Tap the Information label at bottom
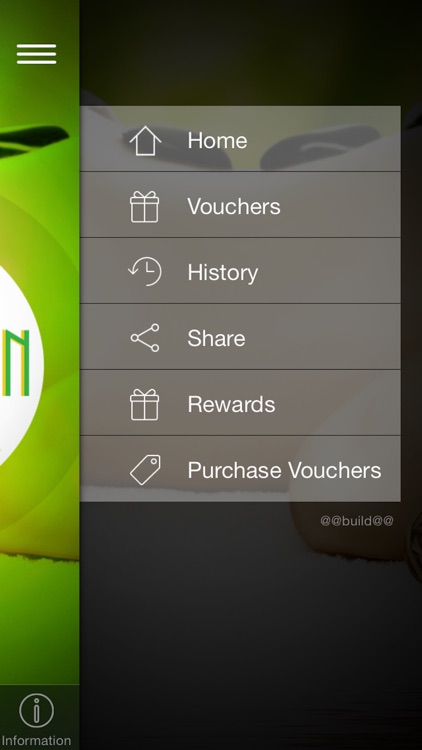The height and width of the screenshot is (750, 422). [x=36, y=741]
